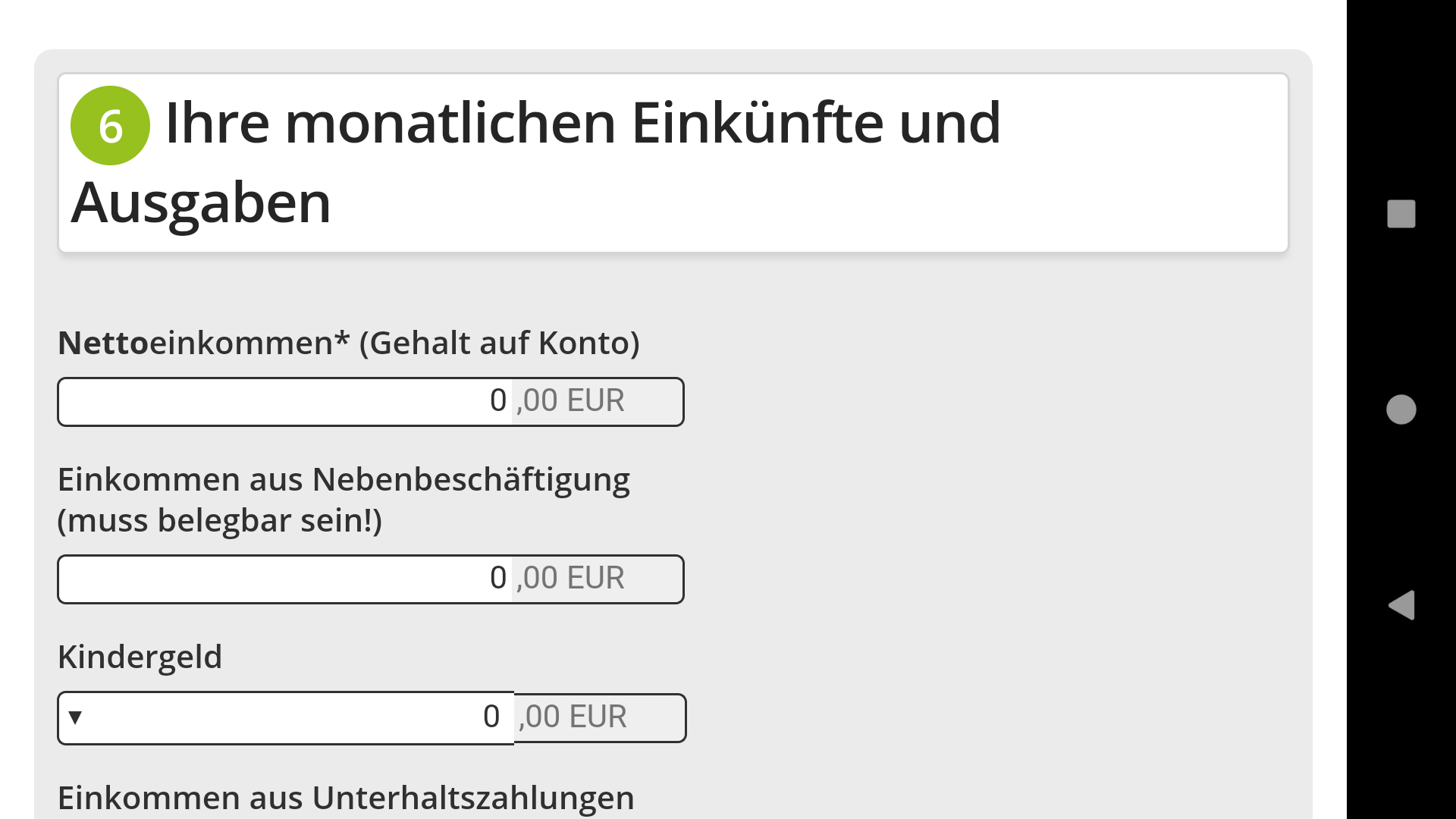Image resolution: width=1456 pixels, height=819 pixels.
Task: Focus the Nettoeinkommen amount input field
Action: pos(285,402)
